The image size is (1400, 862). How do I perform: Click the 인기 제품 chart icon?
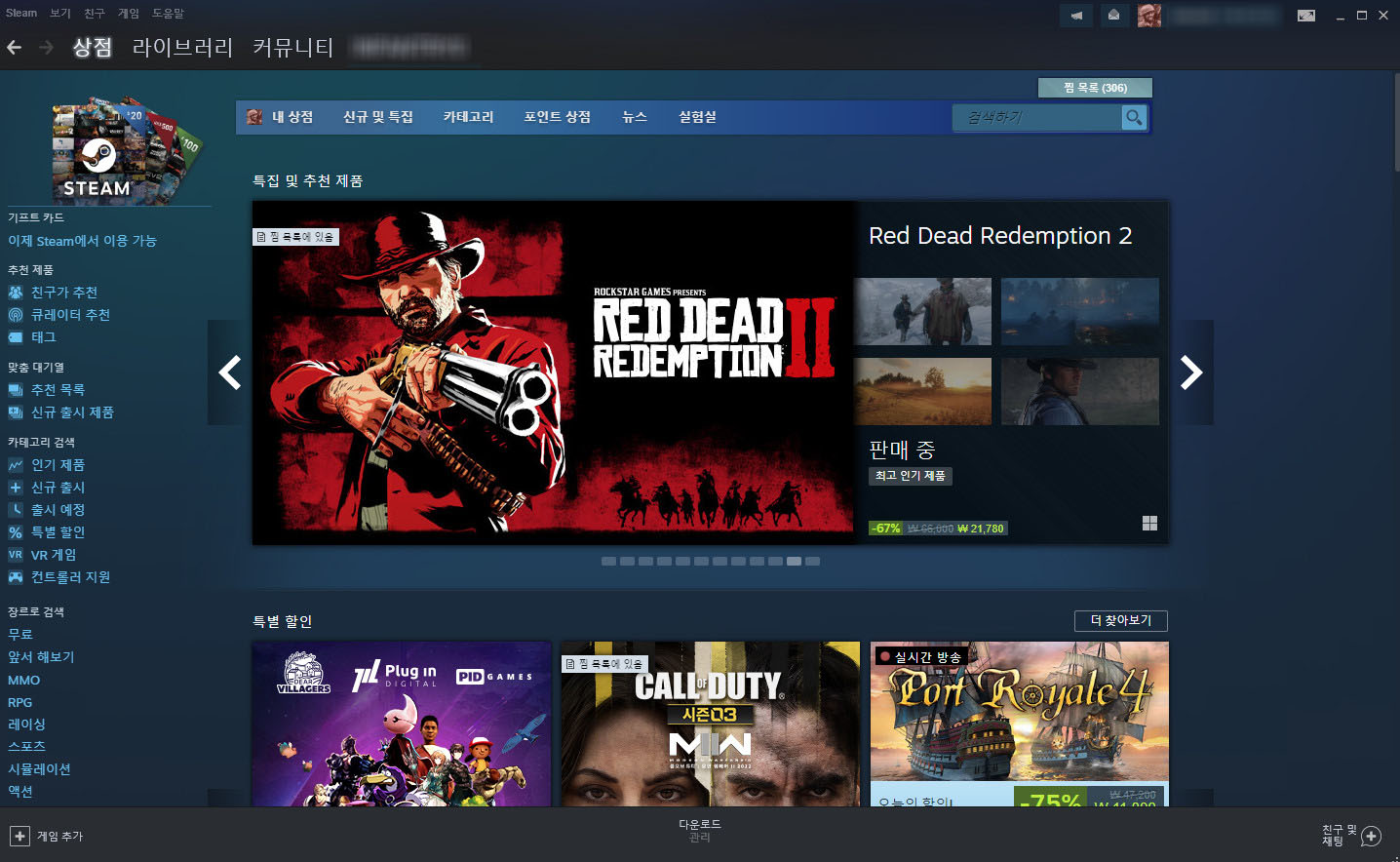pos(16,465)
